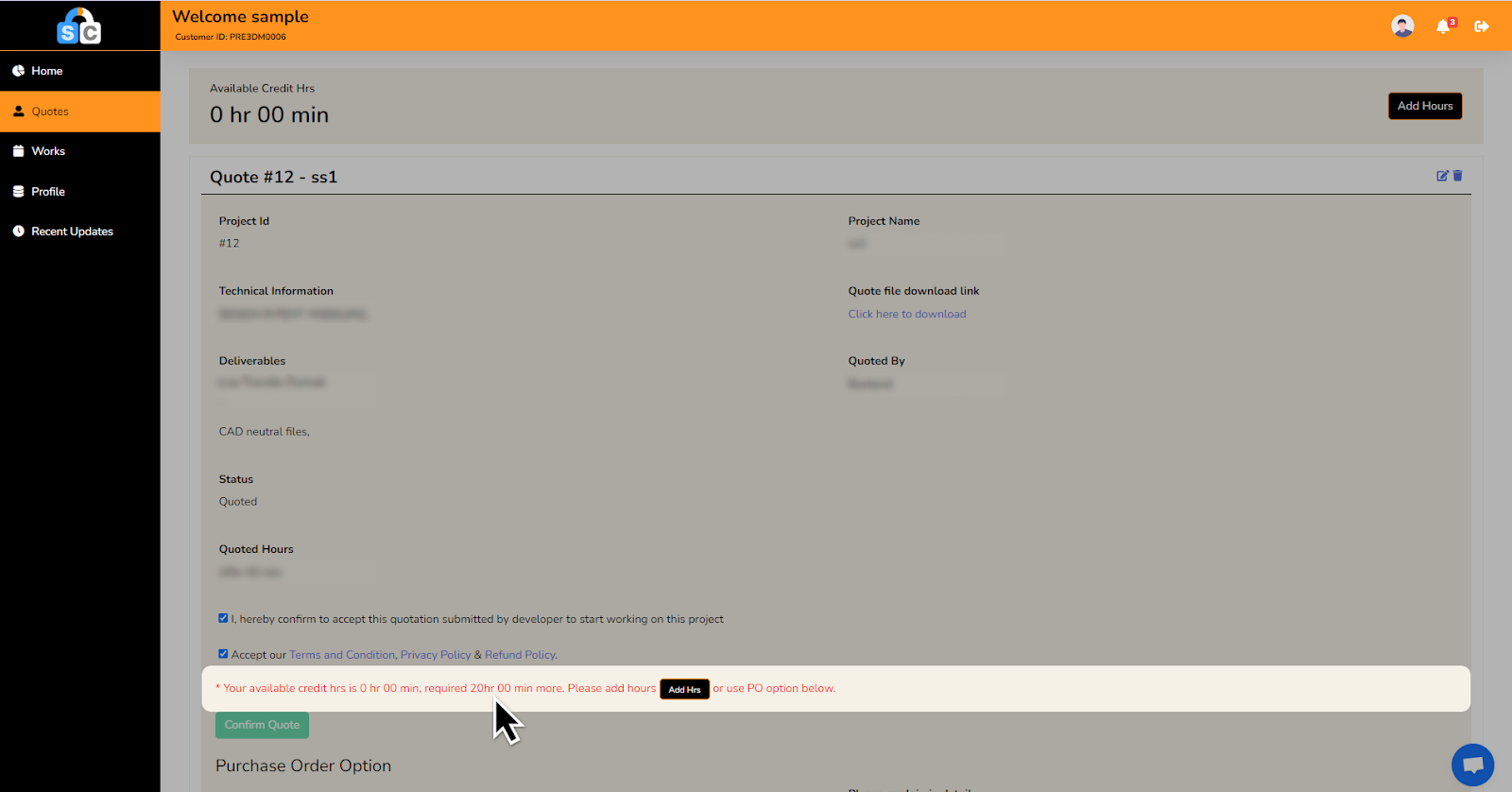Click the Quoted status value

tap(238, 502)
